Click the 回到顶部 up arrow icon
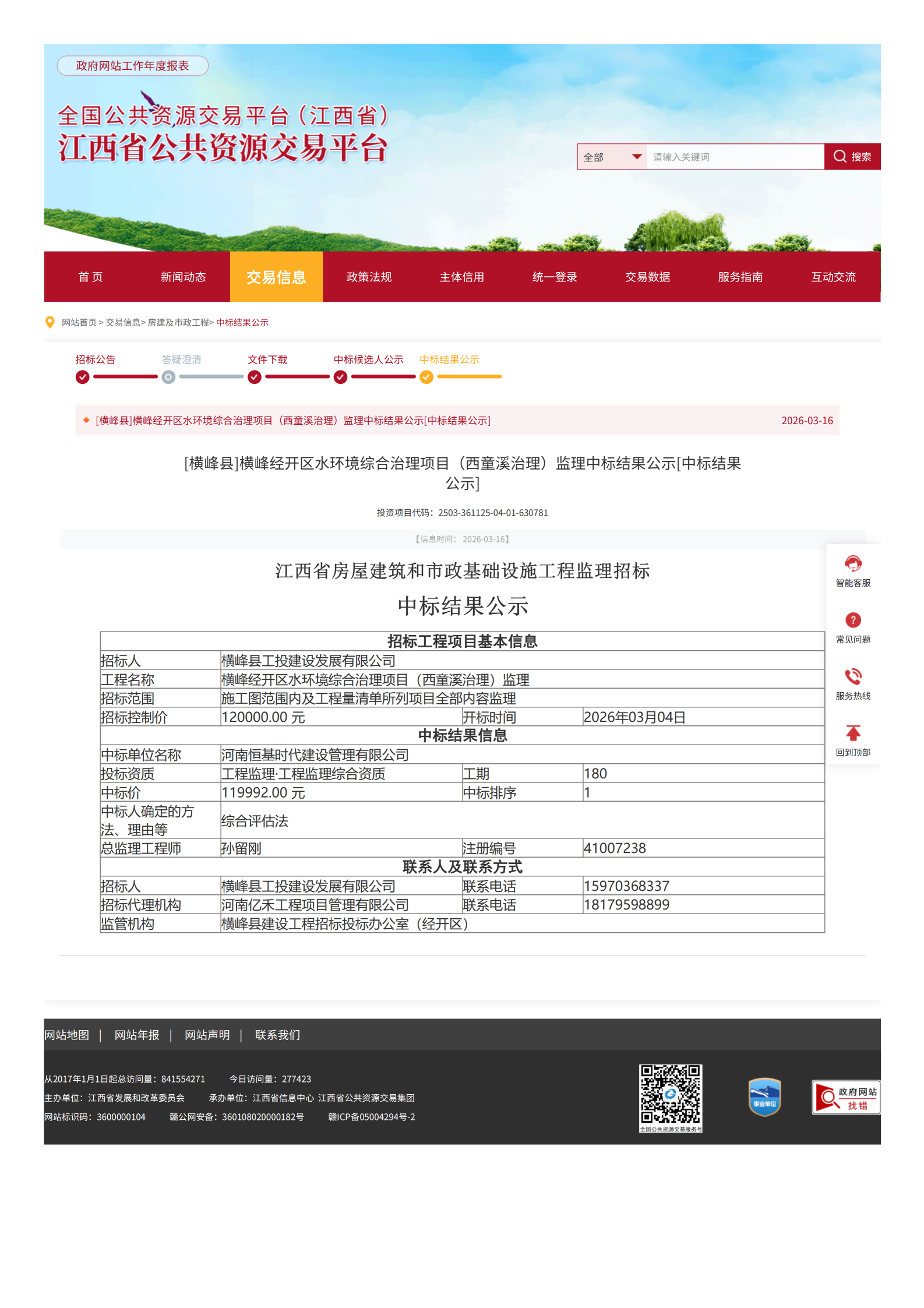The height and width of the screenshot is (1308, 924). pos(852,734)
